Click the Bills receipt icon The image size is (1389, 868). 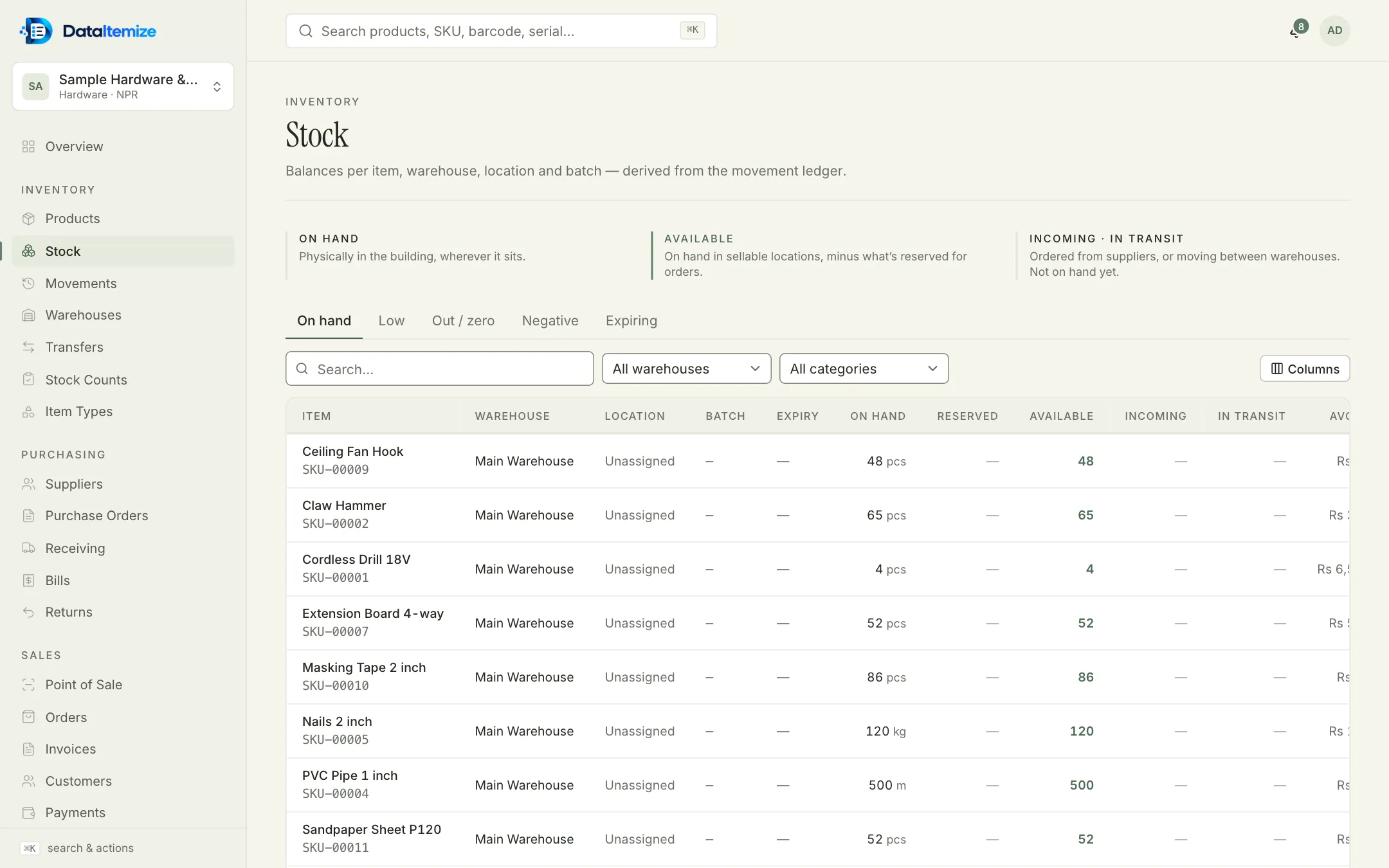28,581
